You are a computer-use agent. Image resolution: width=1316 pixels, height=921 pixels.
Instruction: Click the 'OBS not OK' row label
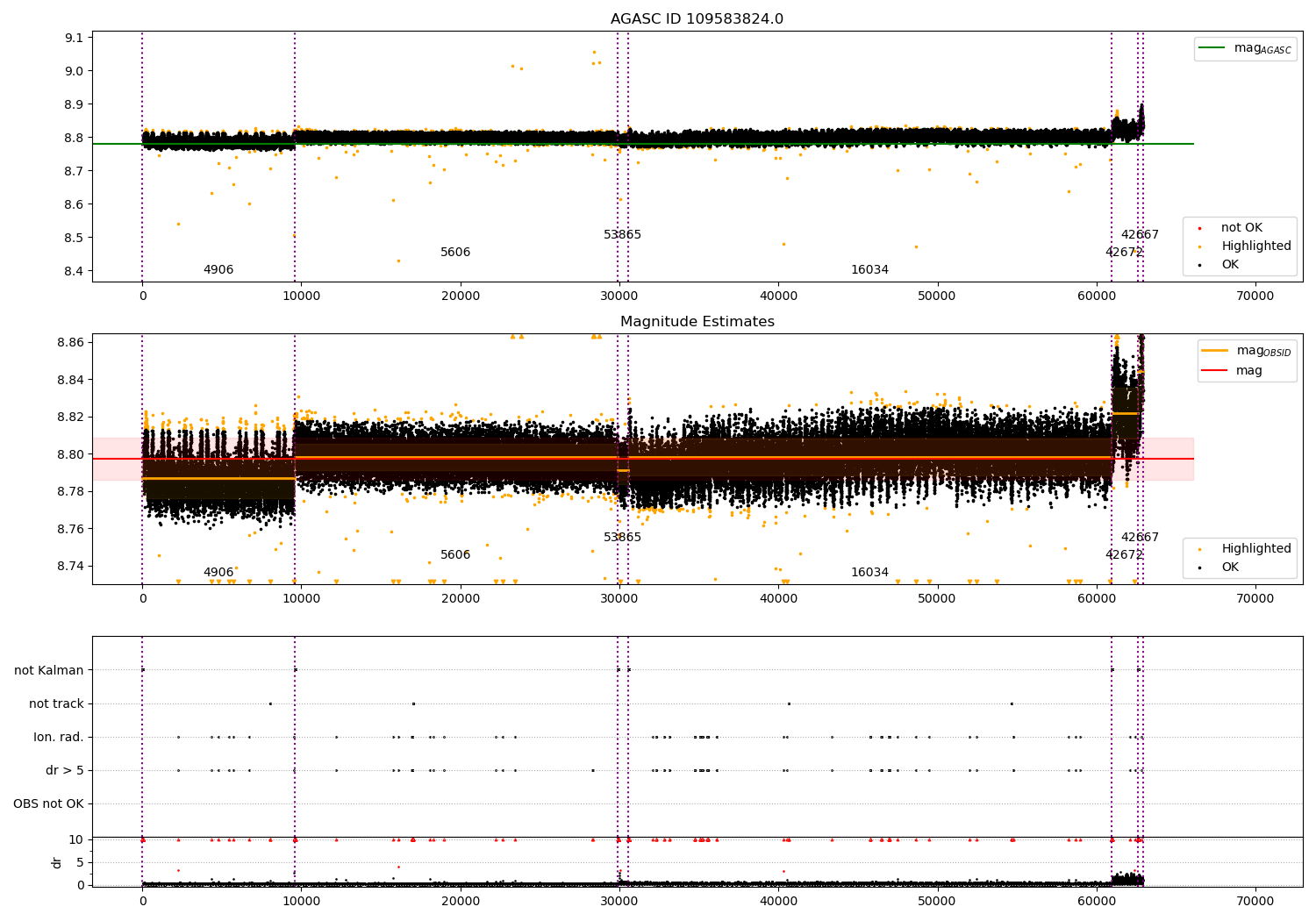coord(49,804)
